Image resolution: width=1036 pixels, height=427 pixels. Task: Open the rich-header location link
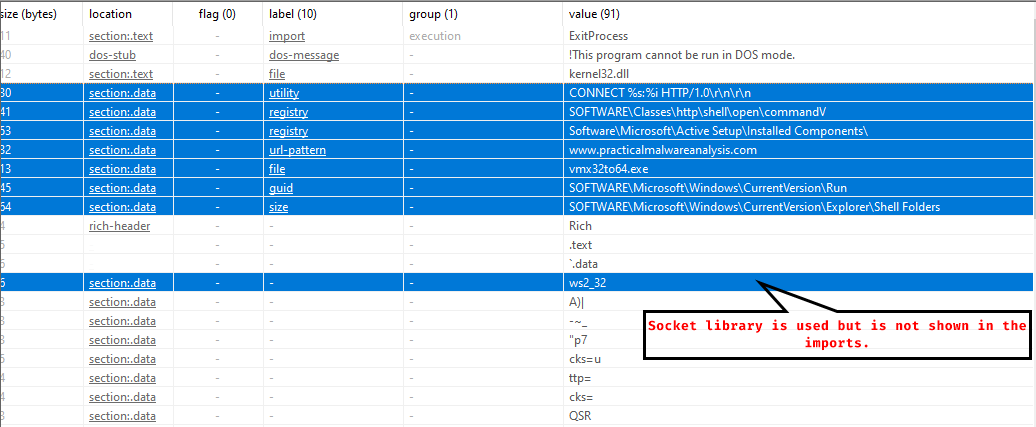(x=117, y=226)
